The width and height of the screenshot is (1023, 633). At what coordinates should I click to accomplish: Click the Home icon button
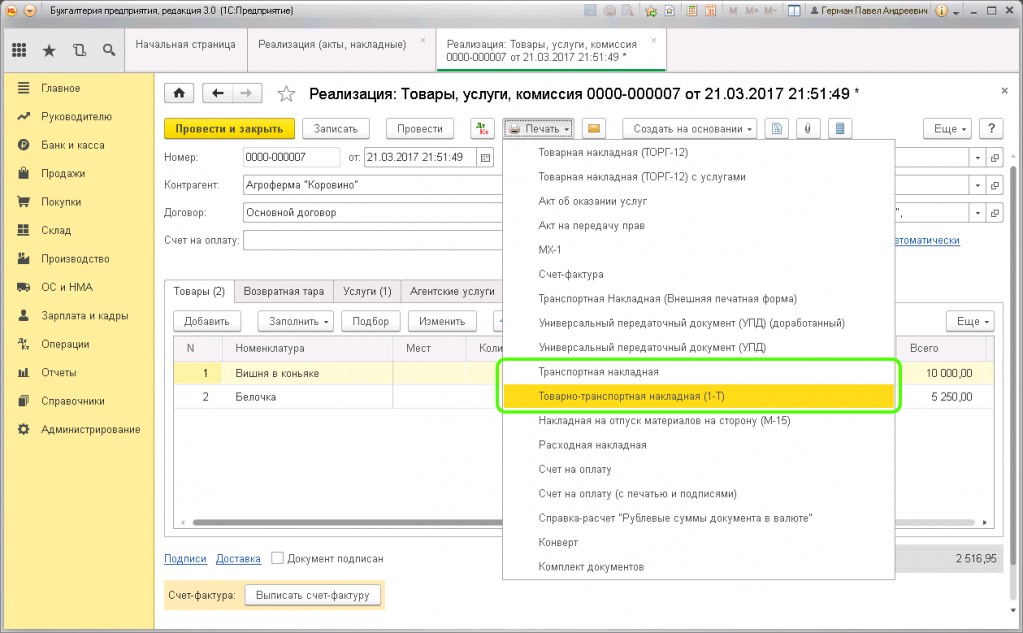tap(179, 93)
